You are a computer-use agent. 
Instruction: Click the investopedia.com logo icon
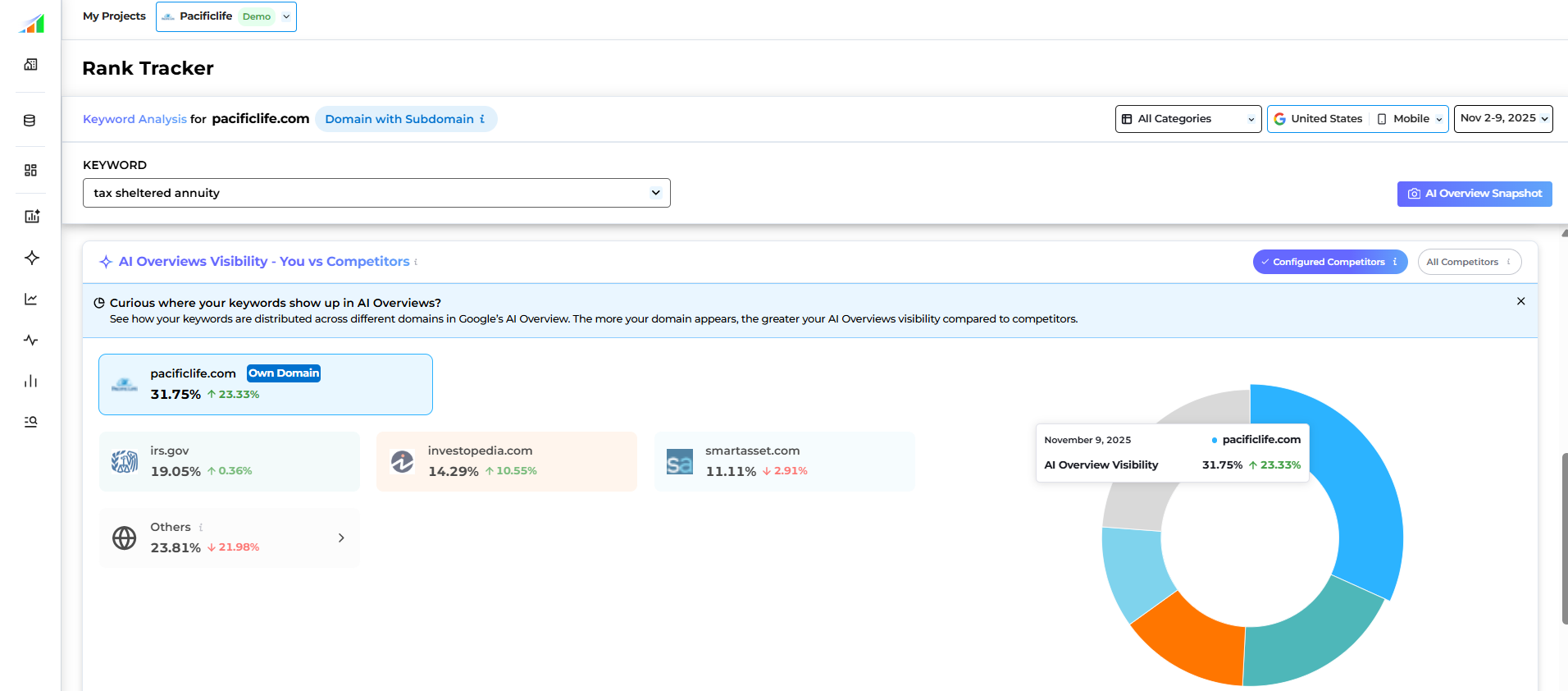(x=403, y=462)
